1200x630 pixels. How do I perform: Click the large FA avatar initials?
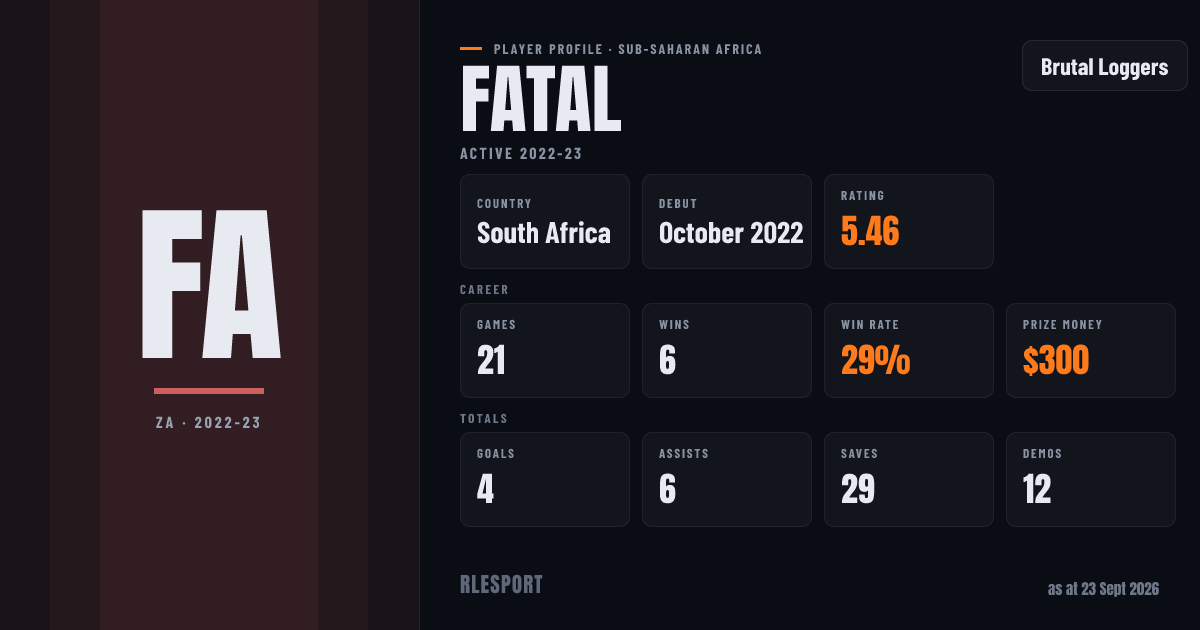coord(210,284)
